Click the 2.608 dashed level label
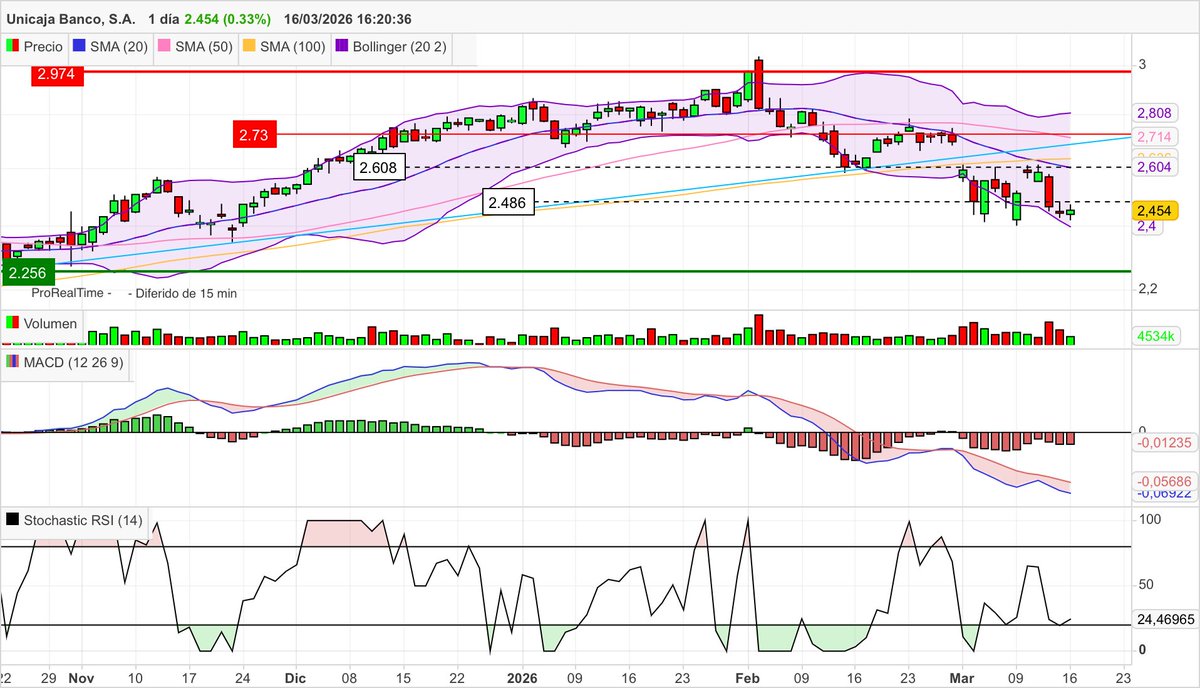The image size is (1200, 688). pos(379,168)
